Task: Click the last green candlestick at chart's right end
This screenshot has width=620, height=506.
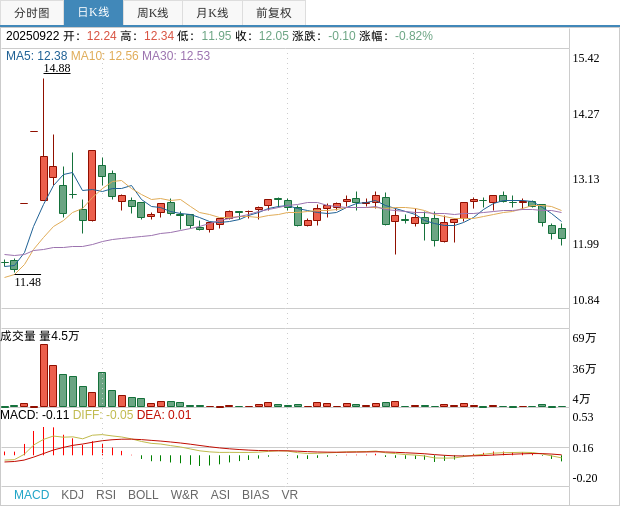Action: coord(562,233)
